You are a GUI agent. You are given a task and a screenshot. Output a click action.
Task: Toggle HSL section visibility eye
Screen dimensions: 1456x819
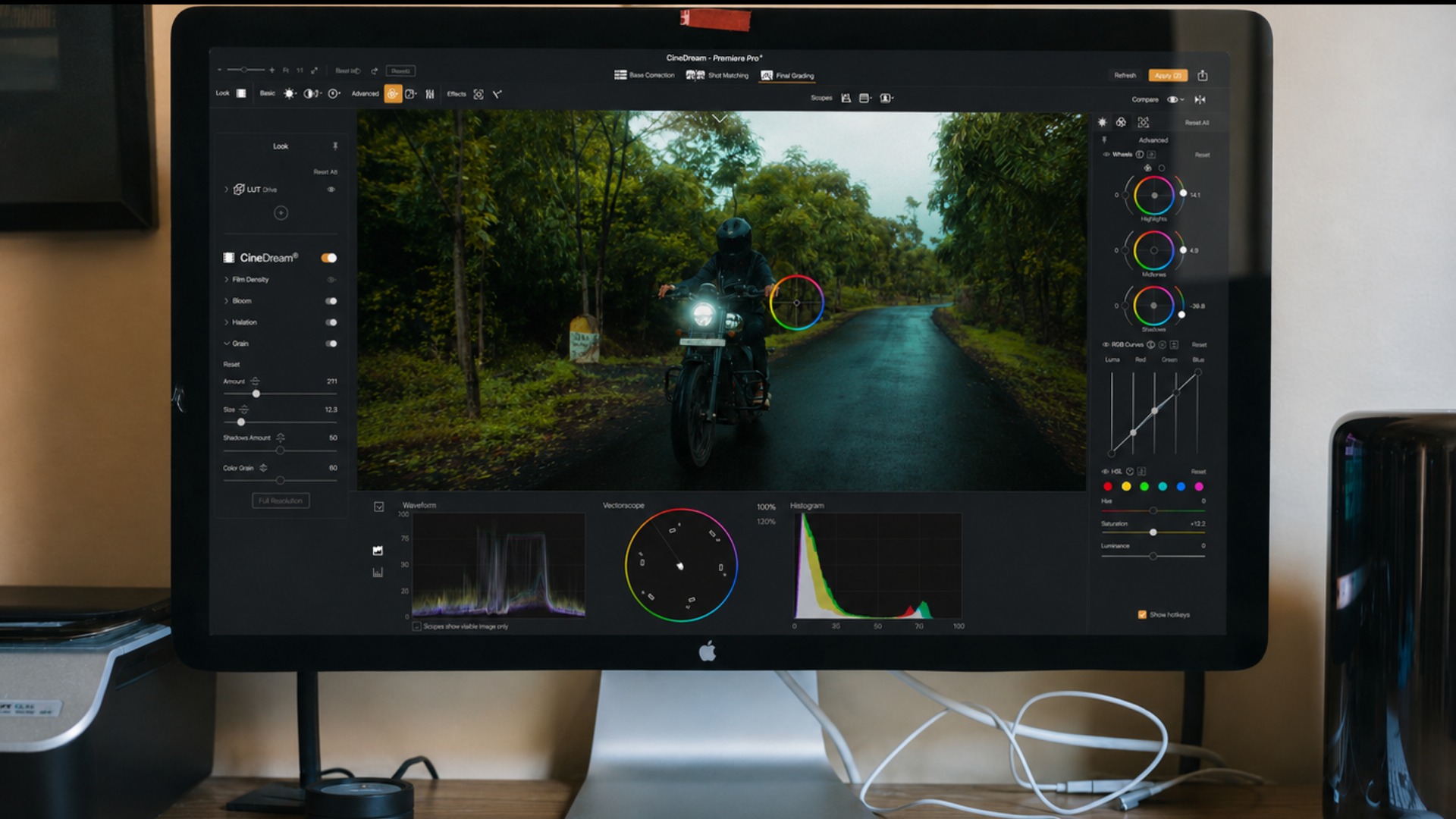point(1106,472)
